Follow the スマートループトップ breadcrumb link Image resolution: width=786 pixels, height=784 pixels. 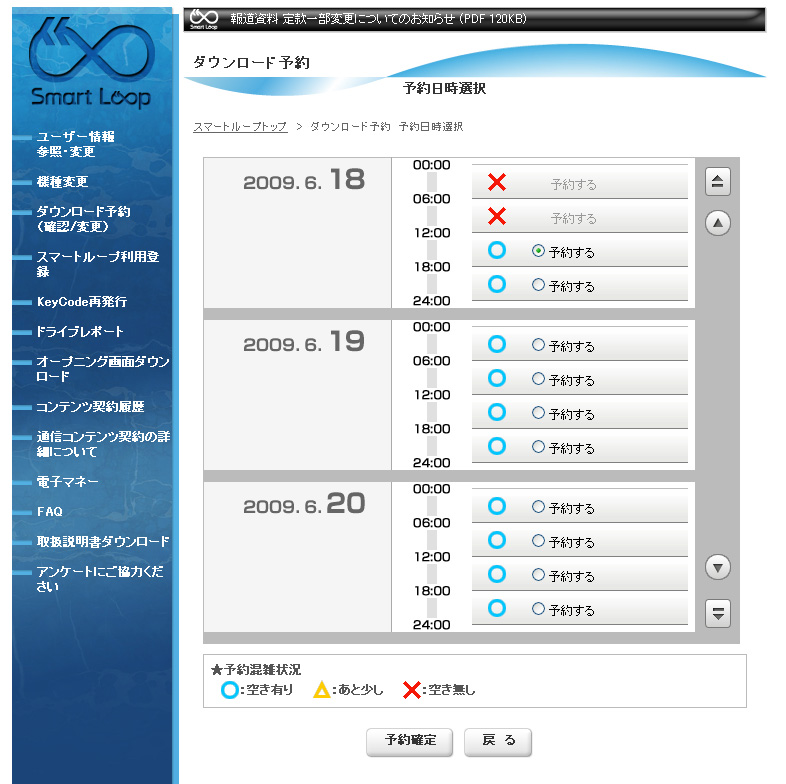(240, 127)
